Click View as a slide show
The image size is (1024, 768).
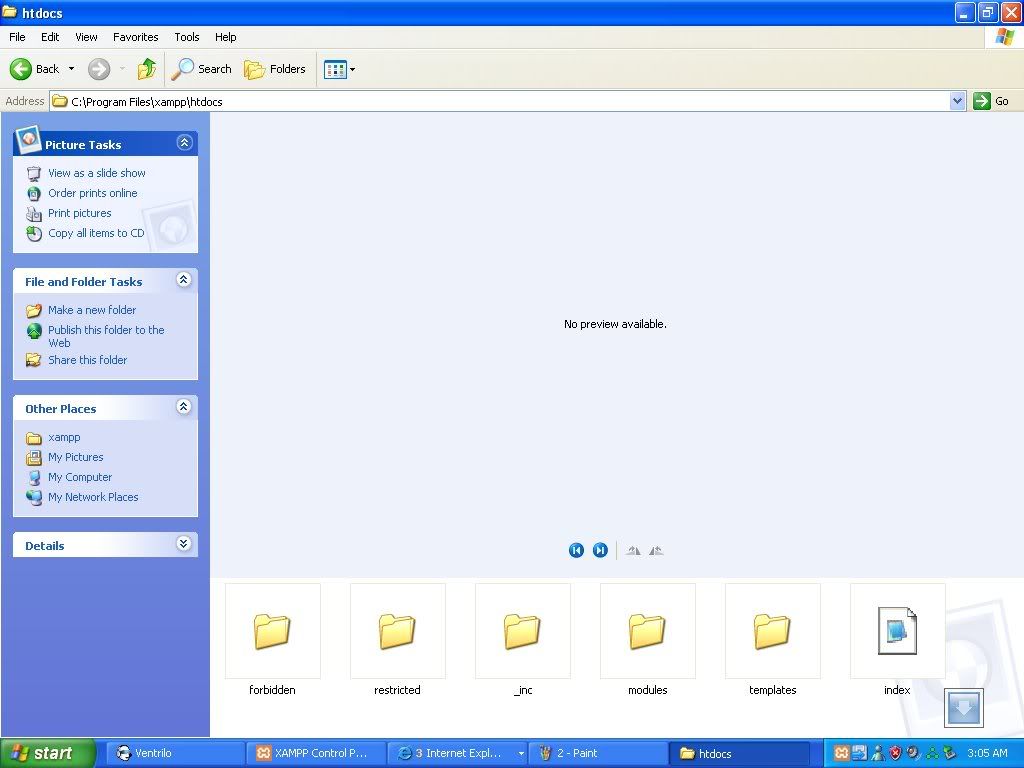click(96, 173)
